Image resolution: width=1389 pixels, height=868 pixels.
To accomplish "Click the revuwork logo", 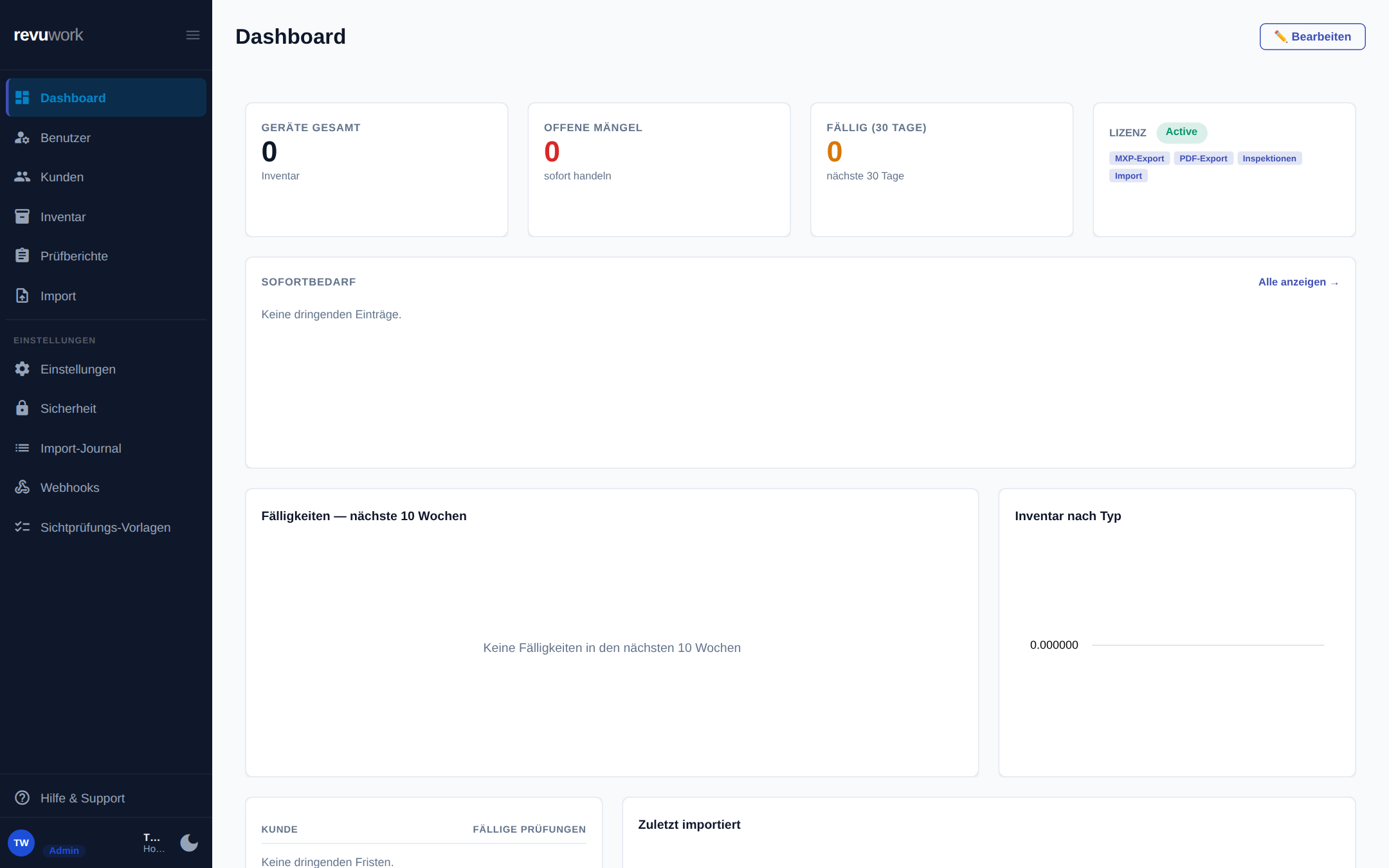I will pyautogui.click(x=49, y=35).
